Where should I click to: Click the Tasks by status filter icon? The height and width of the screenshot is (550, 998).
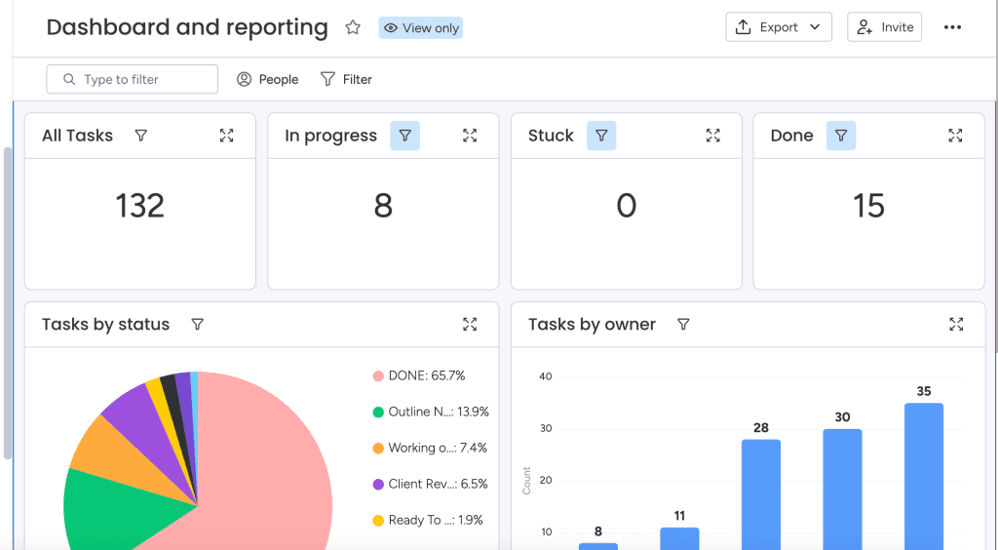tap(197, 325)
